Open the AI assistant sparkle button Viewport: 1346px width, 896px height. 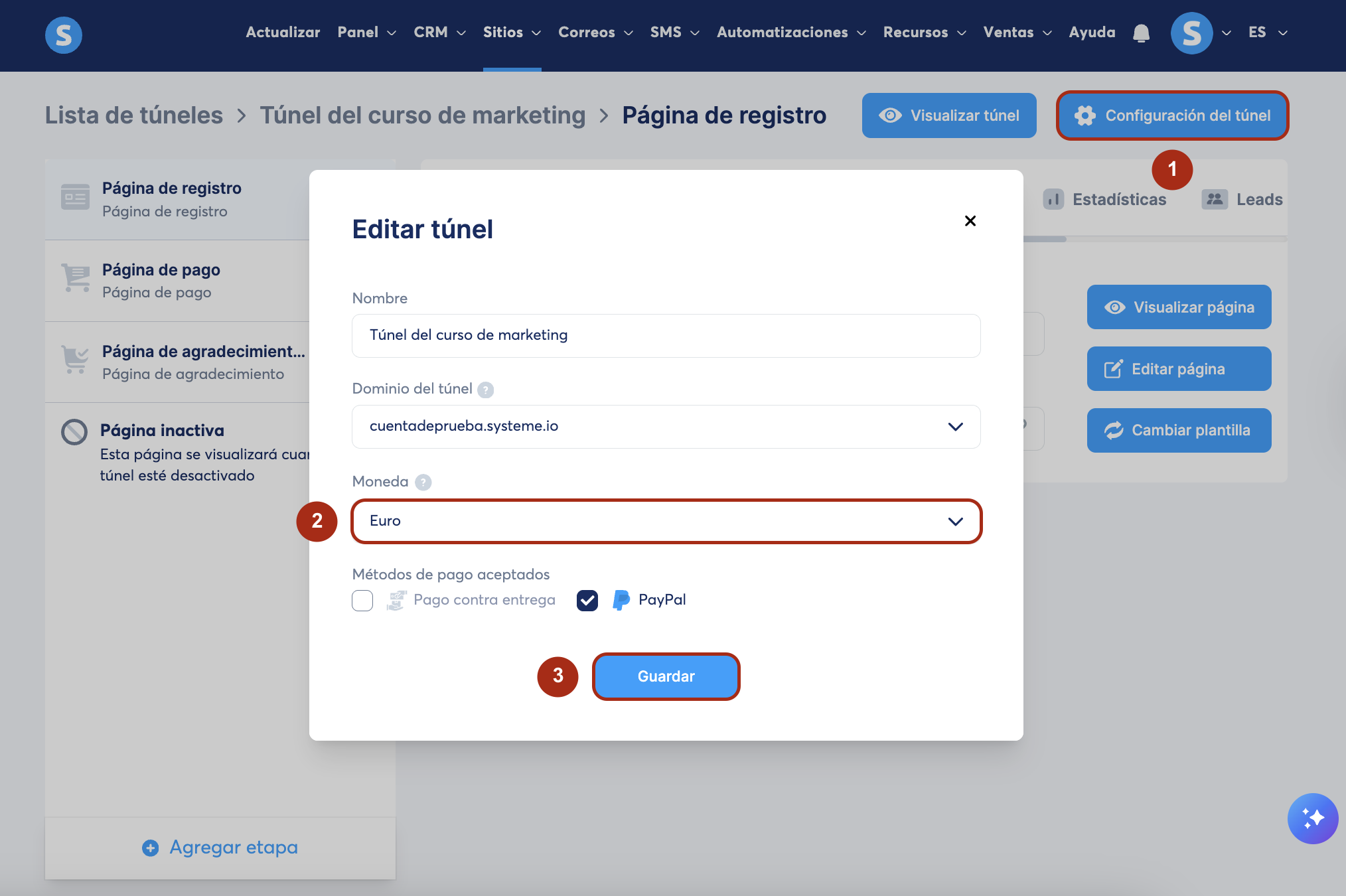[x=1312, y=818]
